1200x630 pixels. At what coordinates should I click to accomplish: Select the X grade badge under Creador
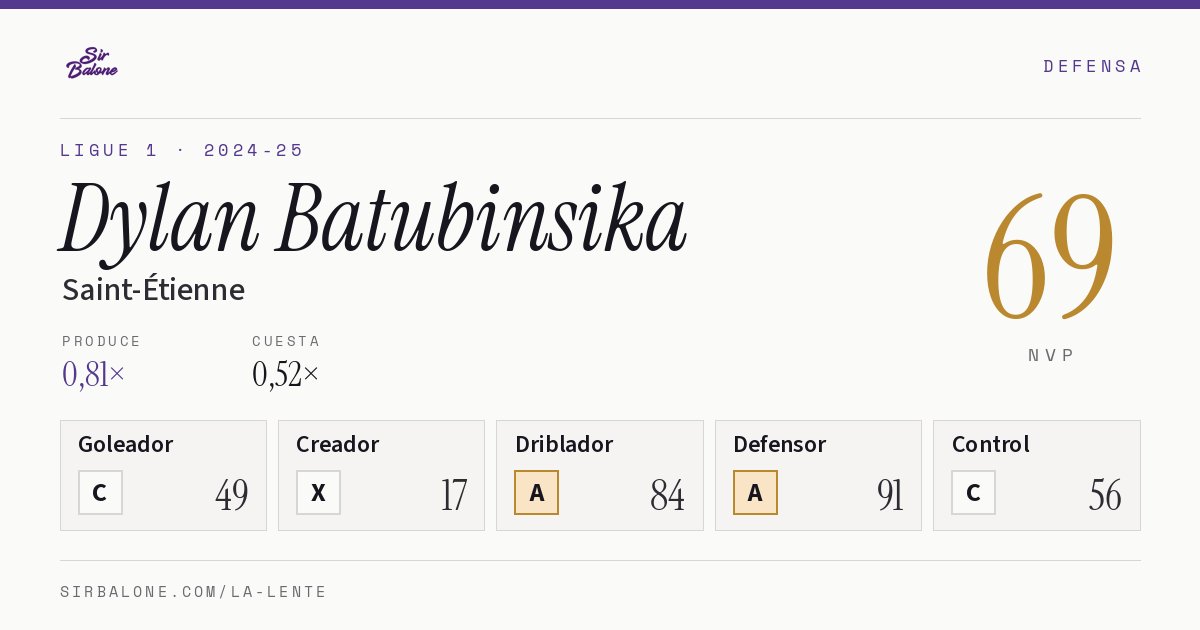tap(318, 492)
